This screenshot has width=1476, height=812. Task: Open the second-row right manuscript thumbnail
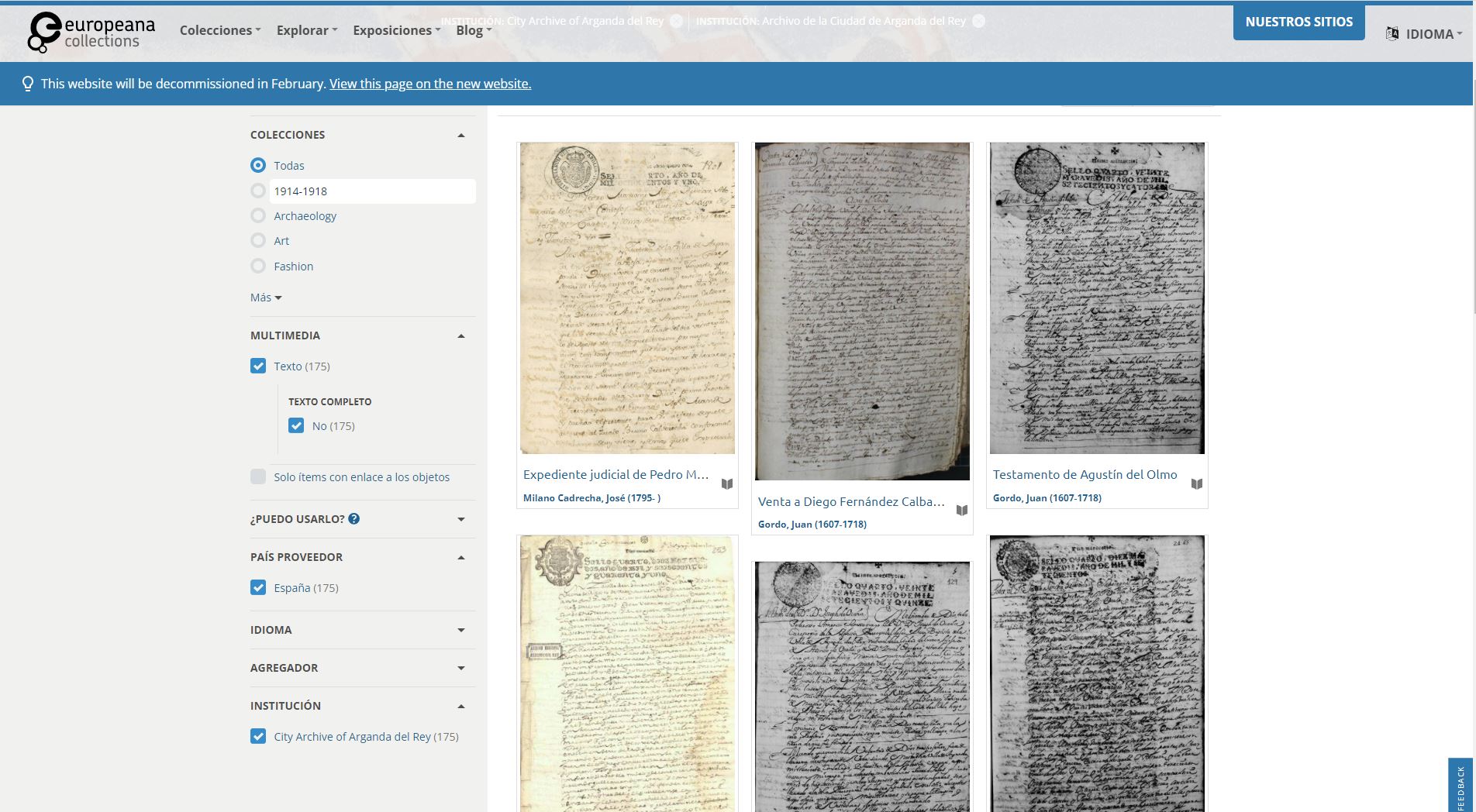pyautogui.click(x=1097, y=673)
